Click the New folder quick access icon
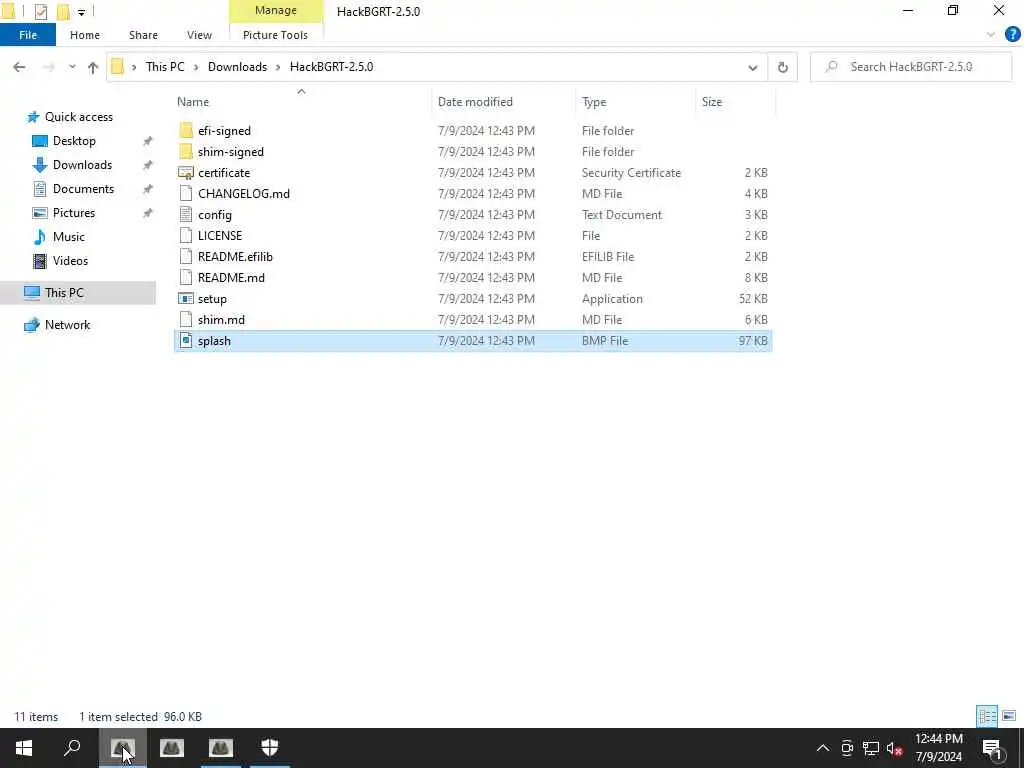Image resolution: width=1024 pixels, height=768 pixels. pyautogui.click(x=63, y=11)
